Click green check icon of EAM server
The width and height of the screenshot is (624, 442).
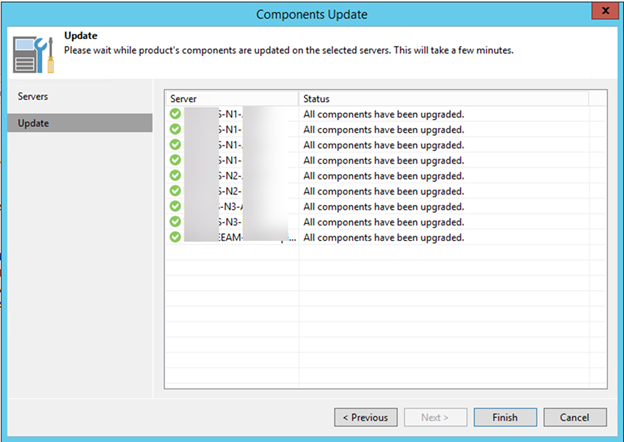(176, 237)
